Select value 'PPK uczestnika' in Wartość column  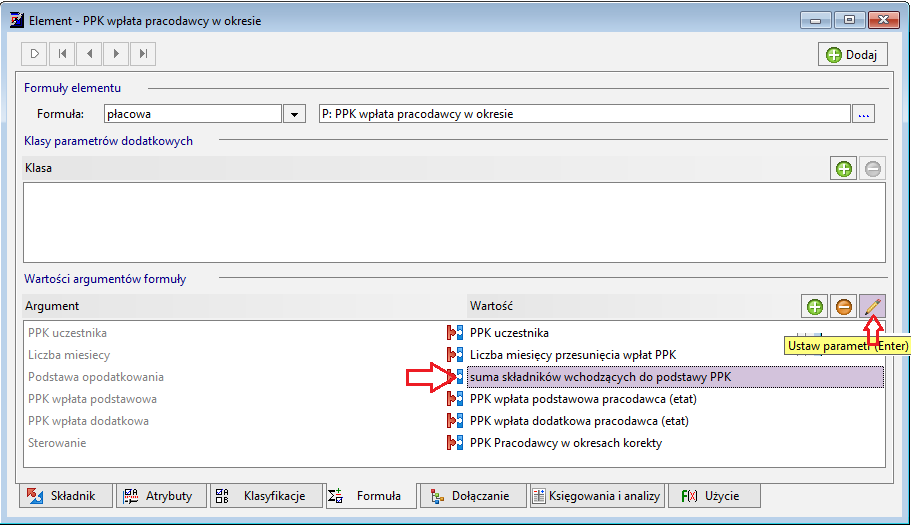(510, 333)
